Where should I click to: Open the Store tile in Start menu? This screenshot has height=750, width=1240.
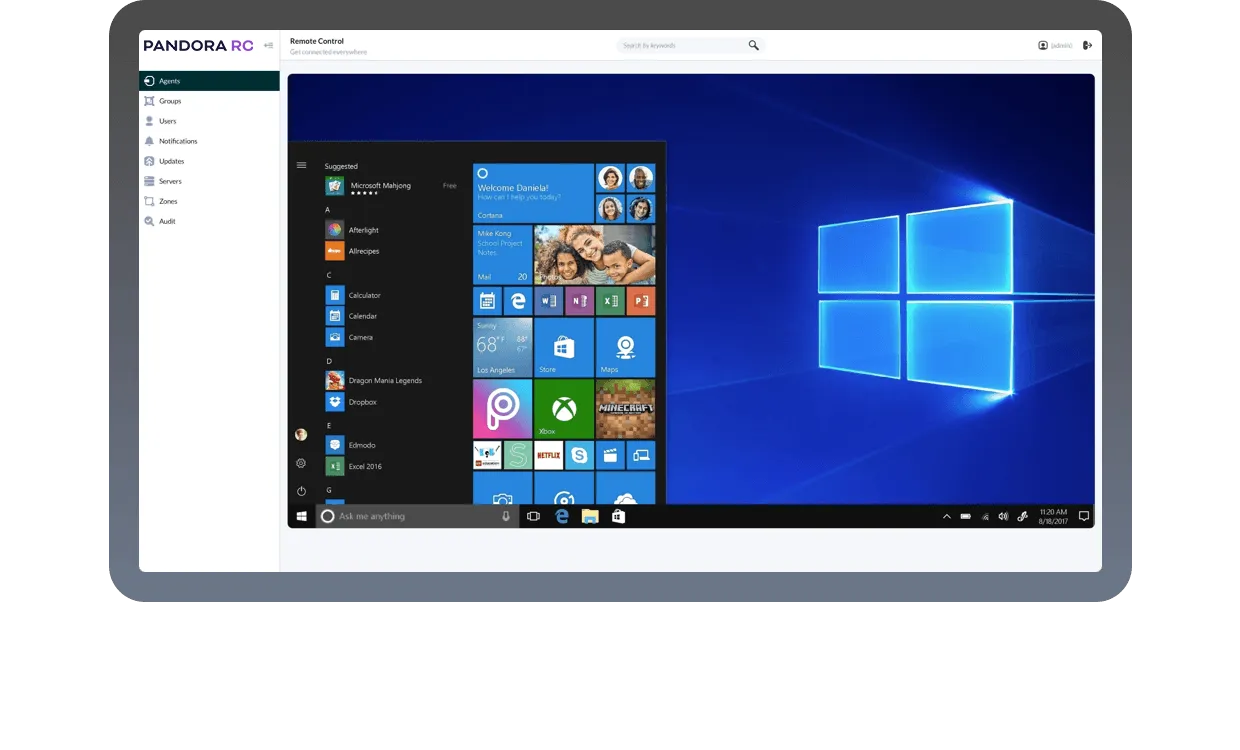pyautogui.click(x=564, y=347)
